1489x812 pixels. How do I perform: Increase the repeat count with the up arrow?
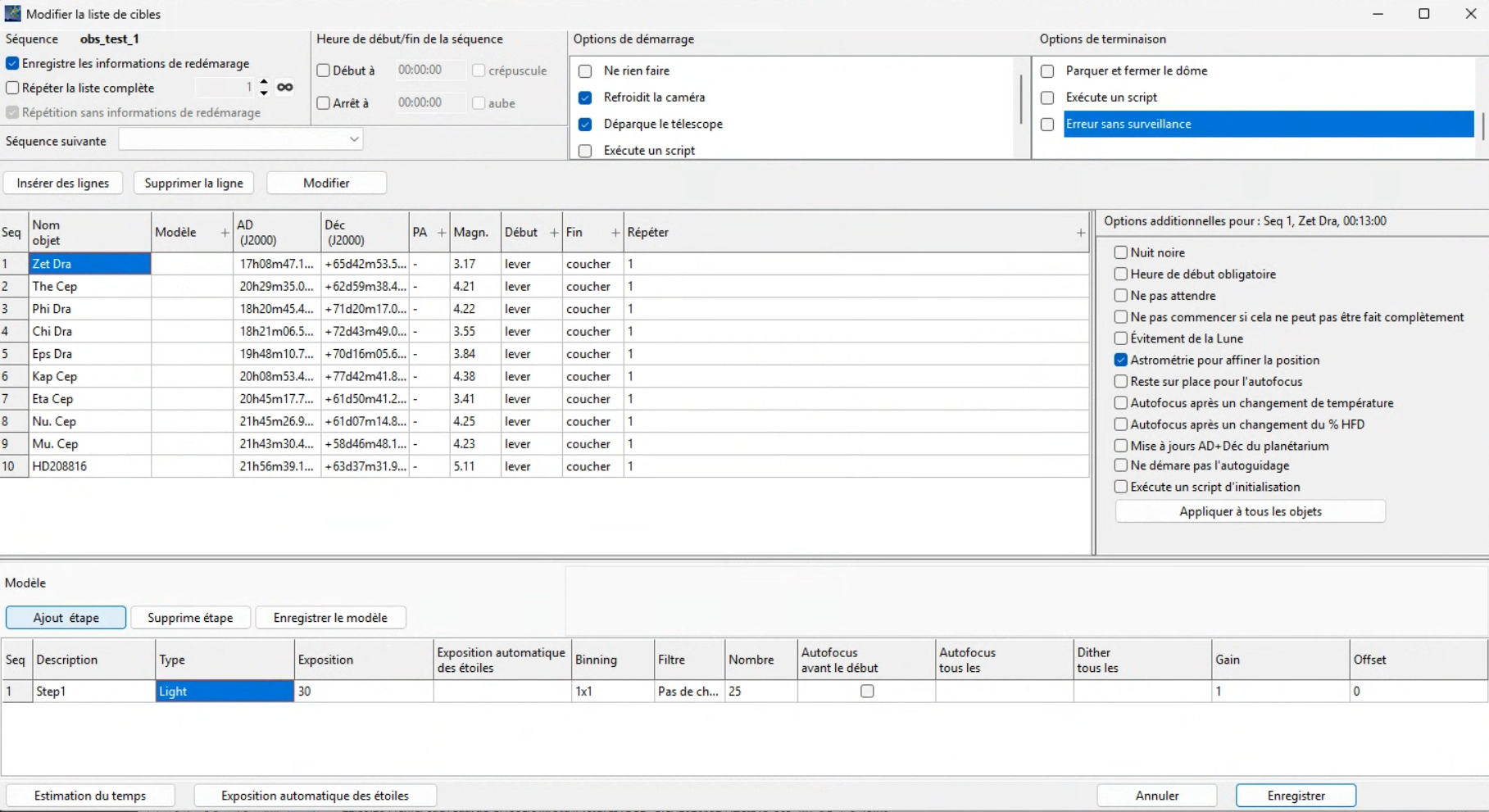pyautogui.click(x=264, y=82)
